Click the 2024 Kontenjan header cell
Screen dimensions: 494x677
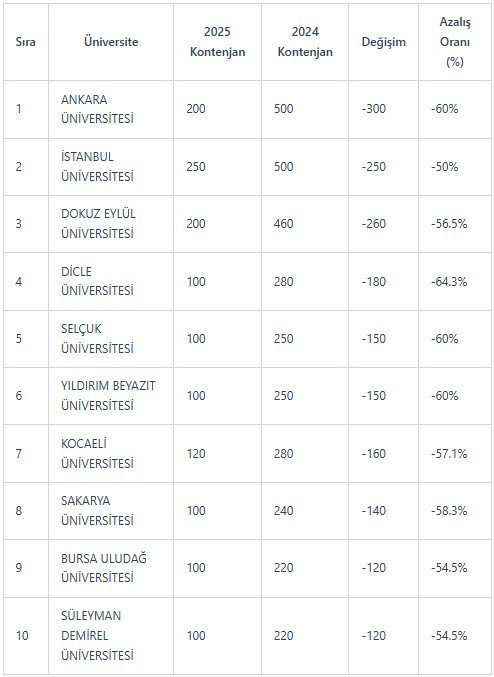click(305, 42)
